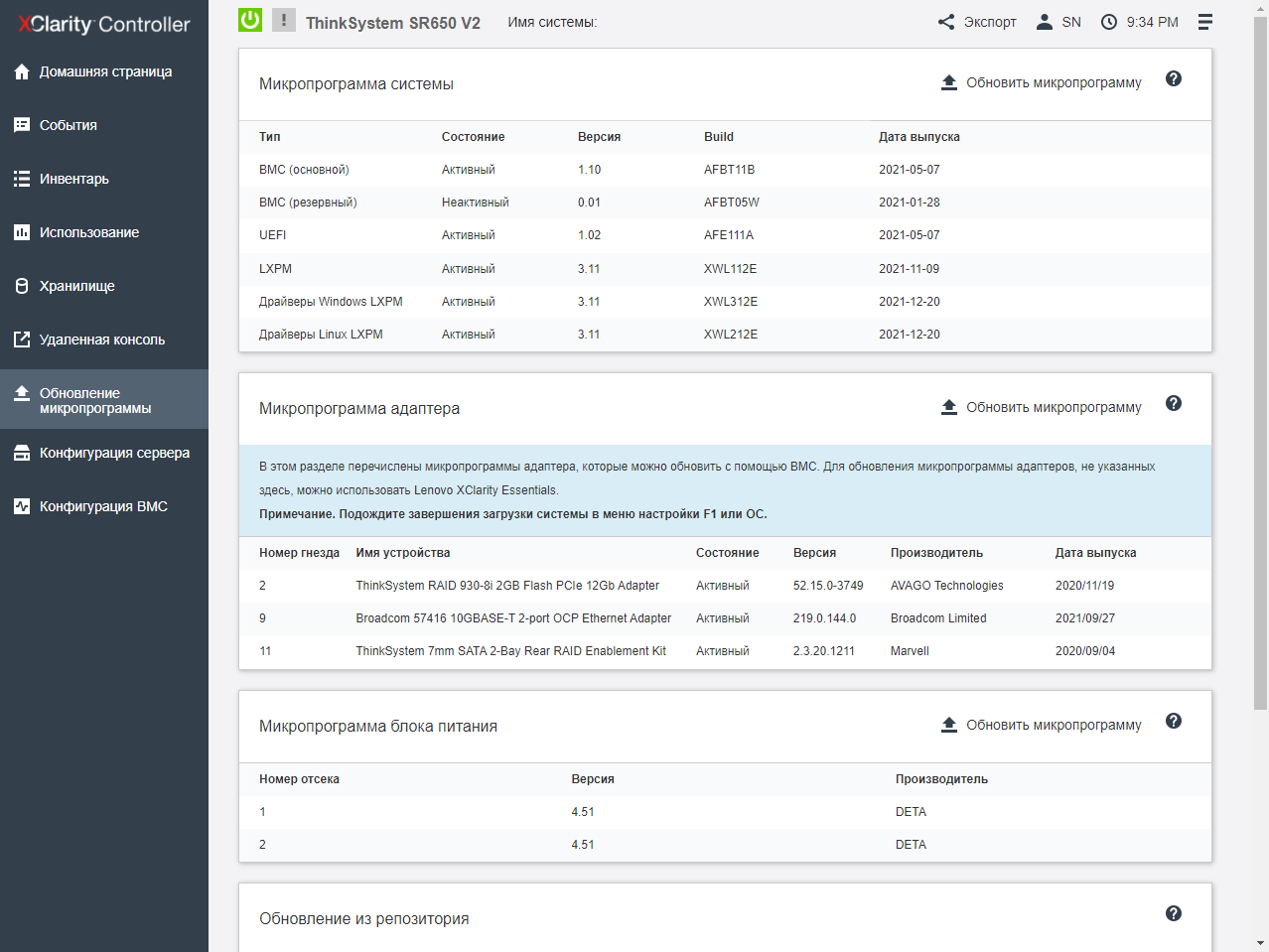
Task: Click the scrollbar down arrow
Action: [1260, 943]
